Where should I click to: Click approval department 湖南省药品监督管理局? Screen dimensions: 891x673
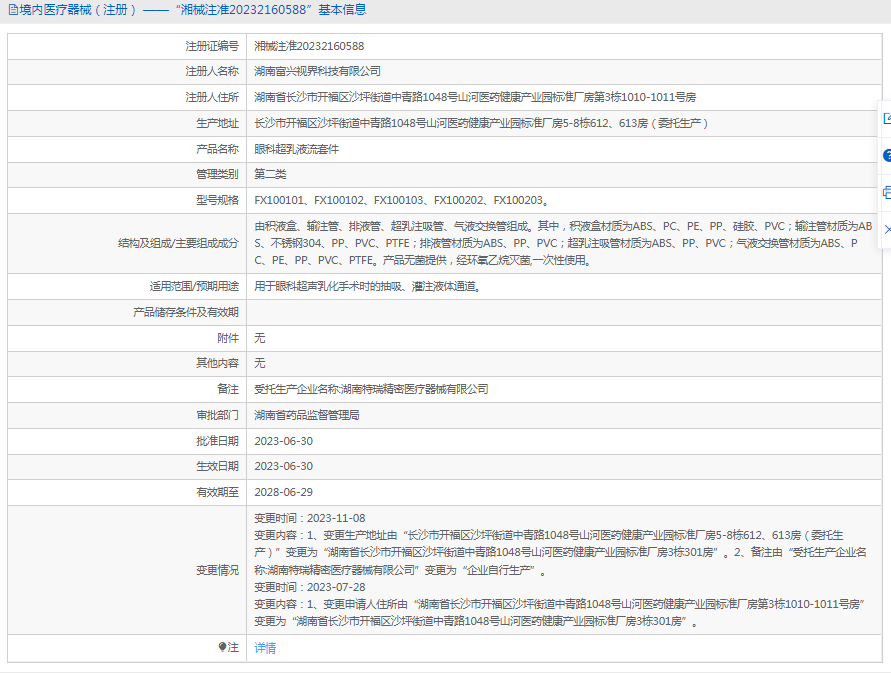[x=306, y=415]
